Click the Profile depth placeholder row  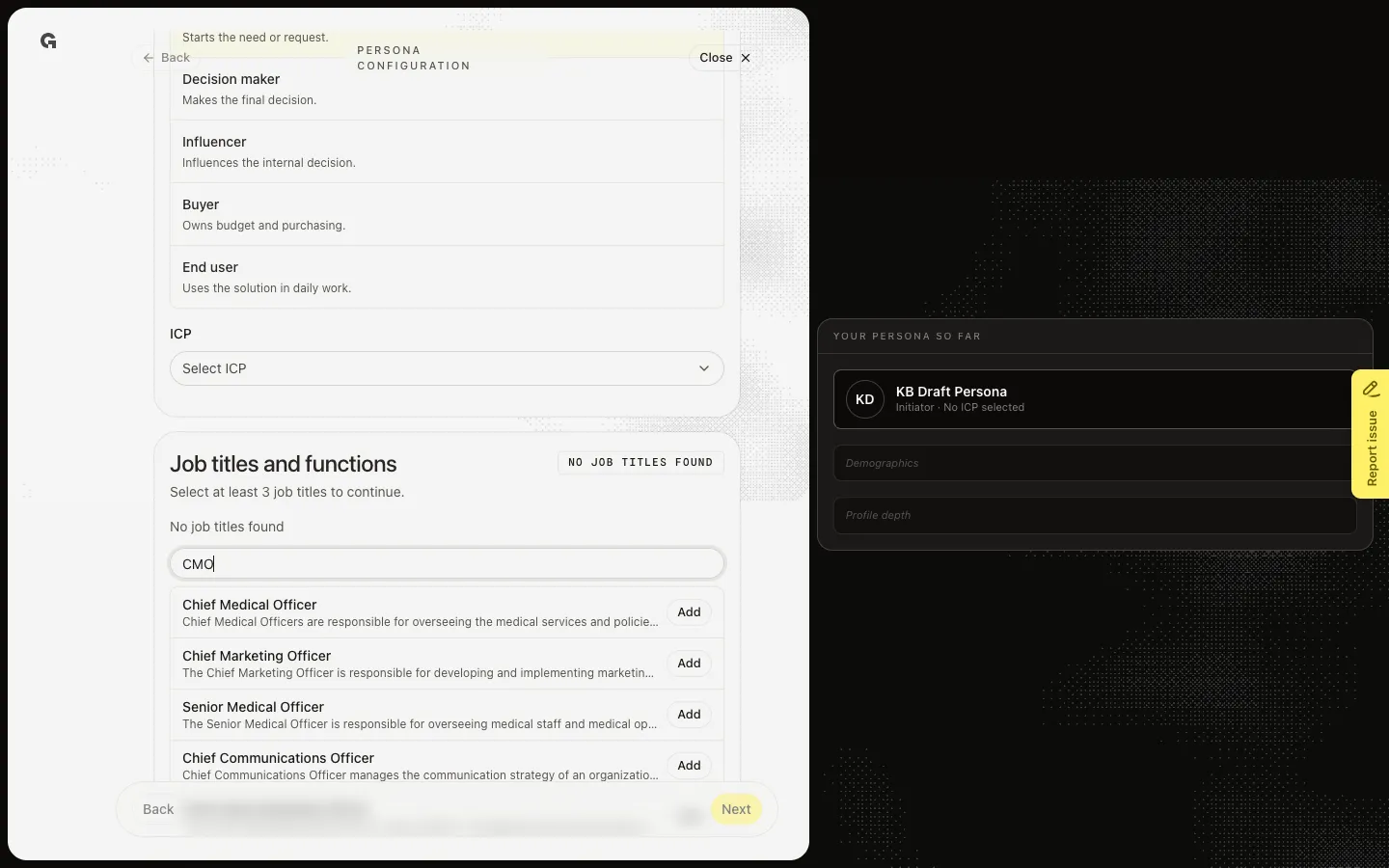(x=1095, y=515)
